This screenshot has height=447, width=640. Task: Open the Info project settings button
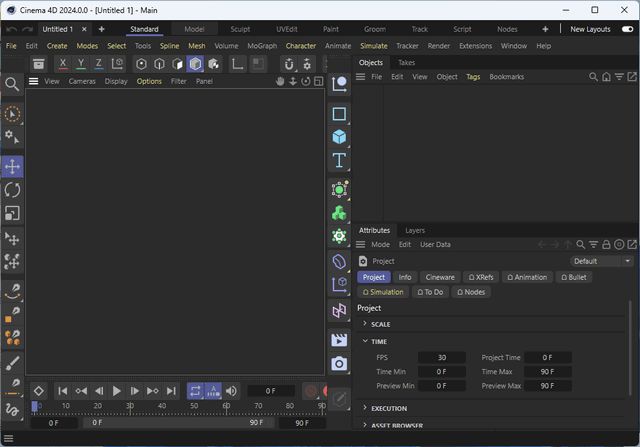(x=405, y=277)
